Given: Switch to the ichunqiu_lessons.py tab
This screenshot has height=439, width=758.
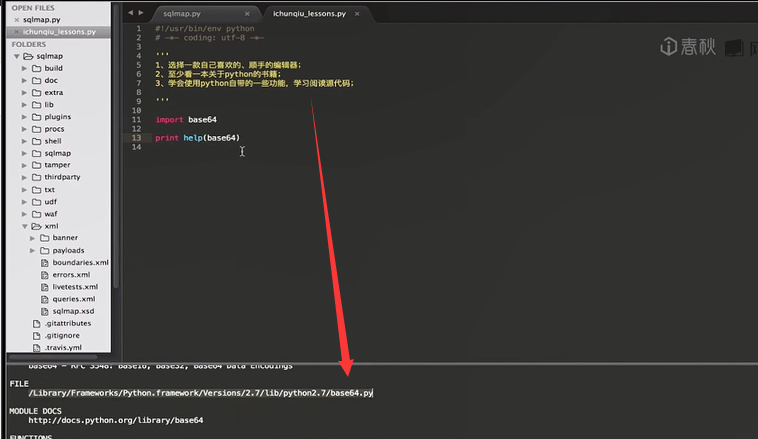Looking at the screenshot, I should tap(309, 14).
